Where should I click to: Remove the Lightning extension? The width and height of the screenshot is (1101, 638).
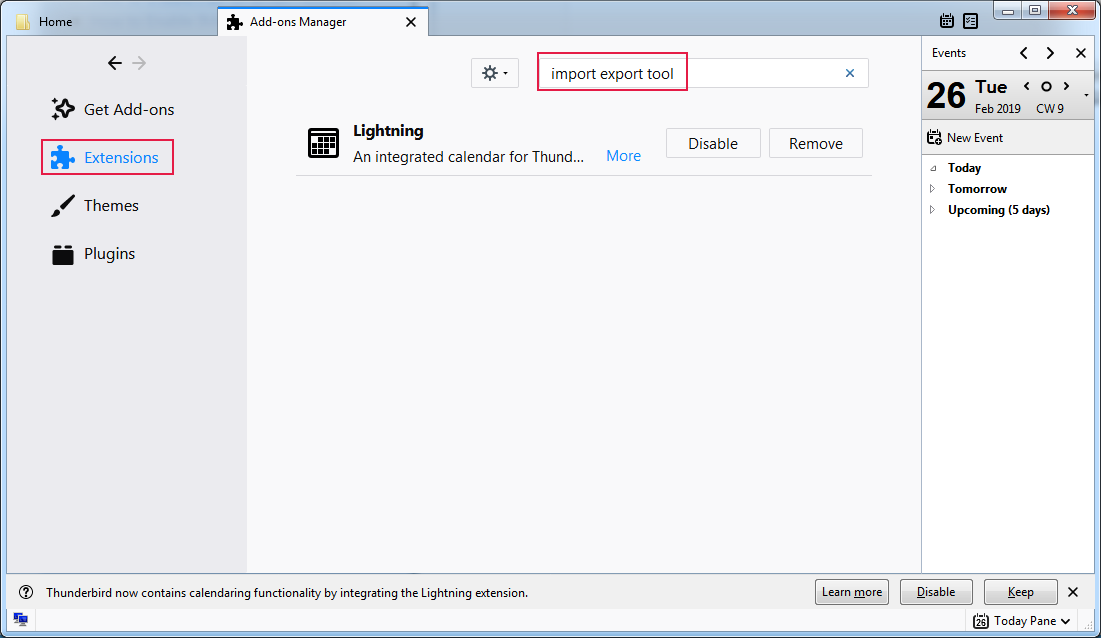[x=816, y=143]
